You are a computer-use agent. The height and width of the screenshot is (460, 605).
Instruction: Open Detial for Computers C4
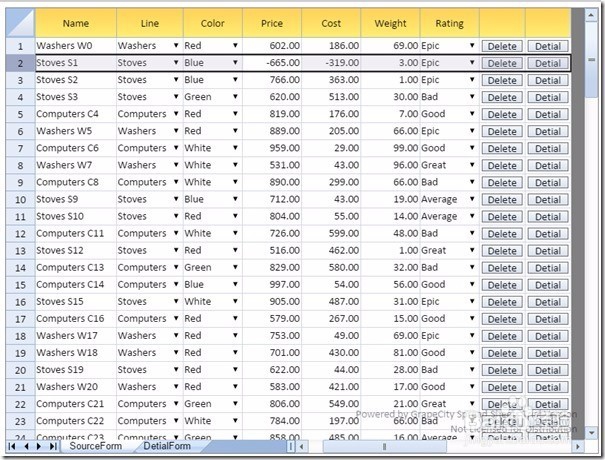coord(548,114)
